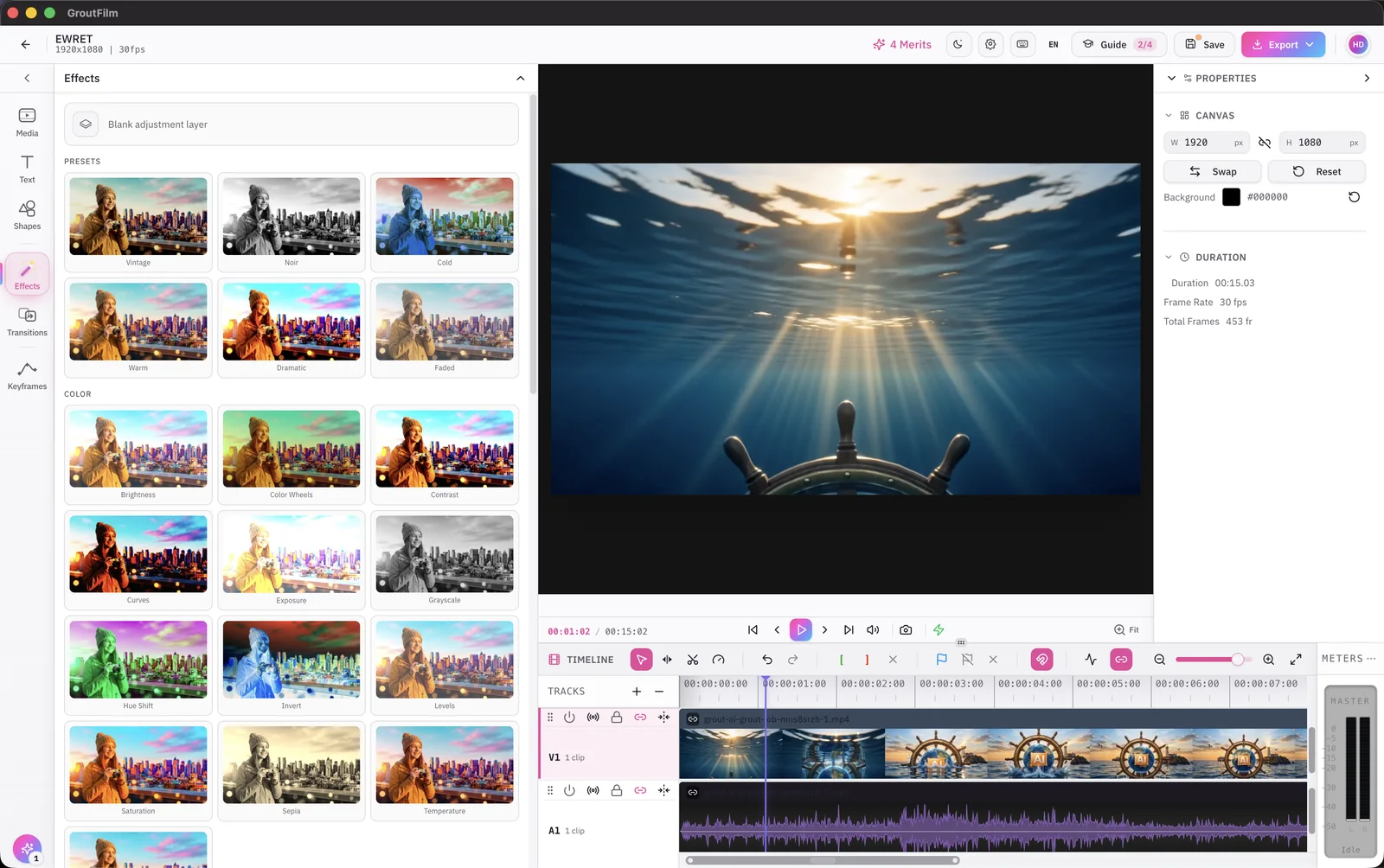This screenshot has width=1384, height=868.
Task: Go back with the header arrow
Action: [26, 44]
